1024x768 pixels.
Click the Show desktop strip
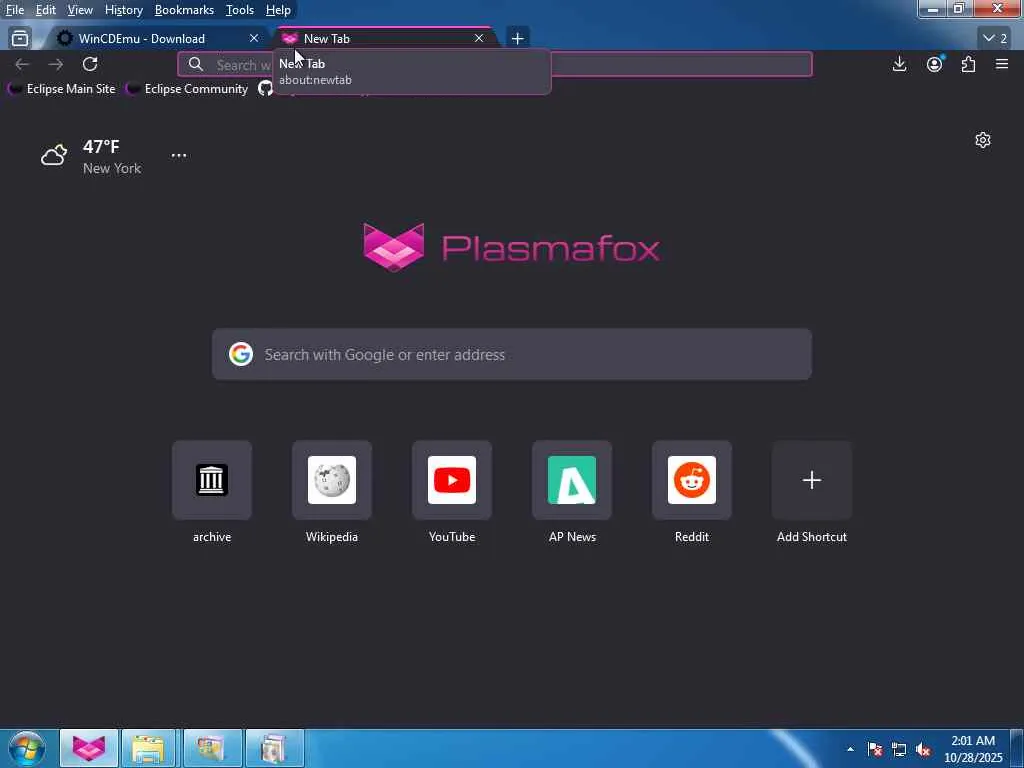(x=1017, y=748)
